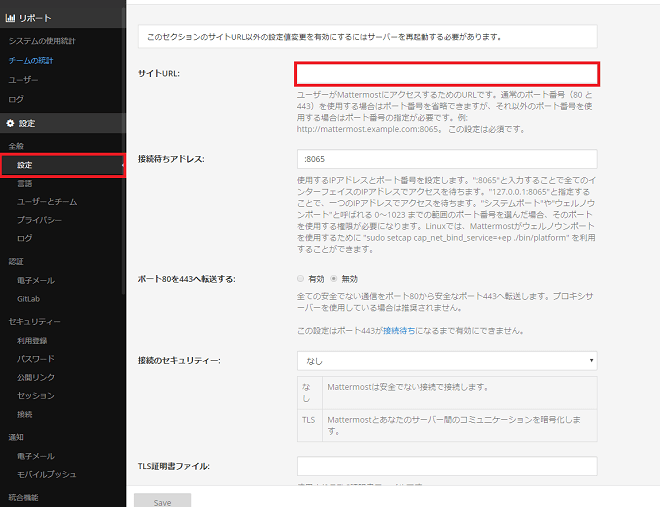The width and height of the screenshot is (660, 507).
Task: Click the bar chart icon beside リポート
Action: [10, 18]
